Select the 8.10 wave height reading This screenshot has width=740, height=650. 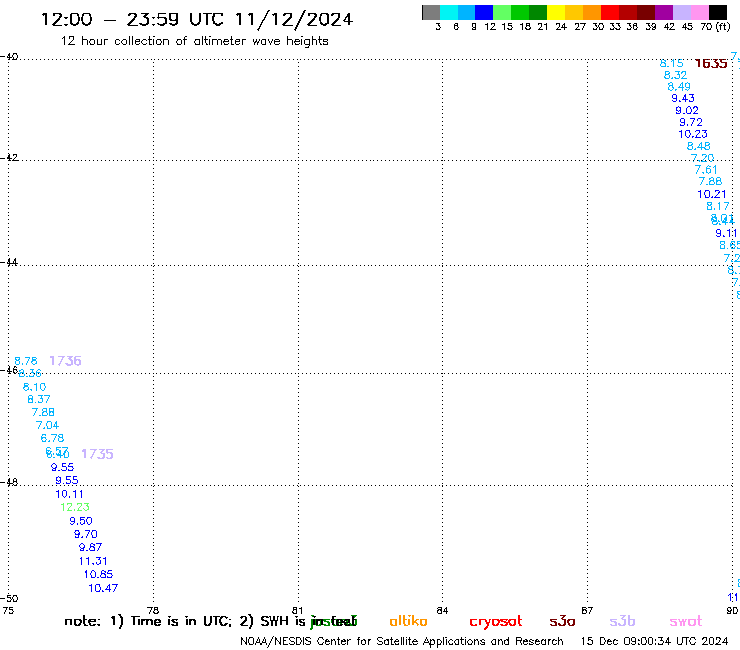[x=34, y=387]
